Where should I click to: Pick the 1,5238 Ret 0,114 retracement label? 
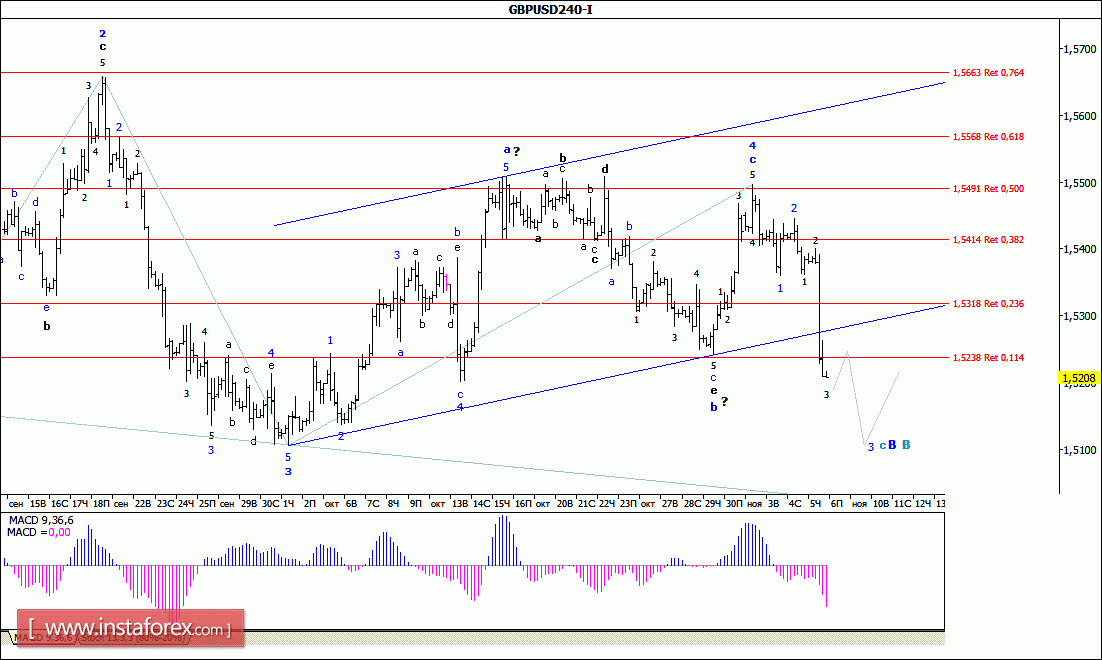988,358
